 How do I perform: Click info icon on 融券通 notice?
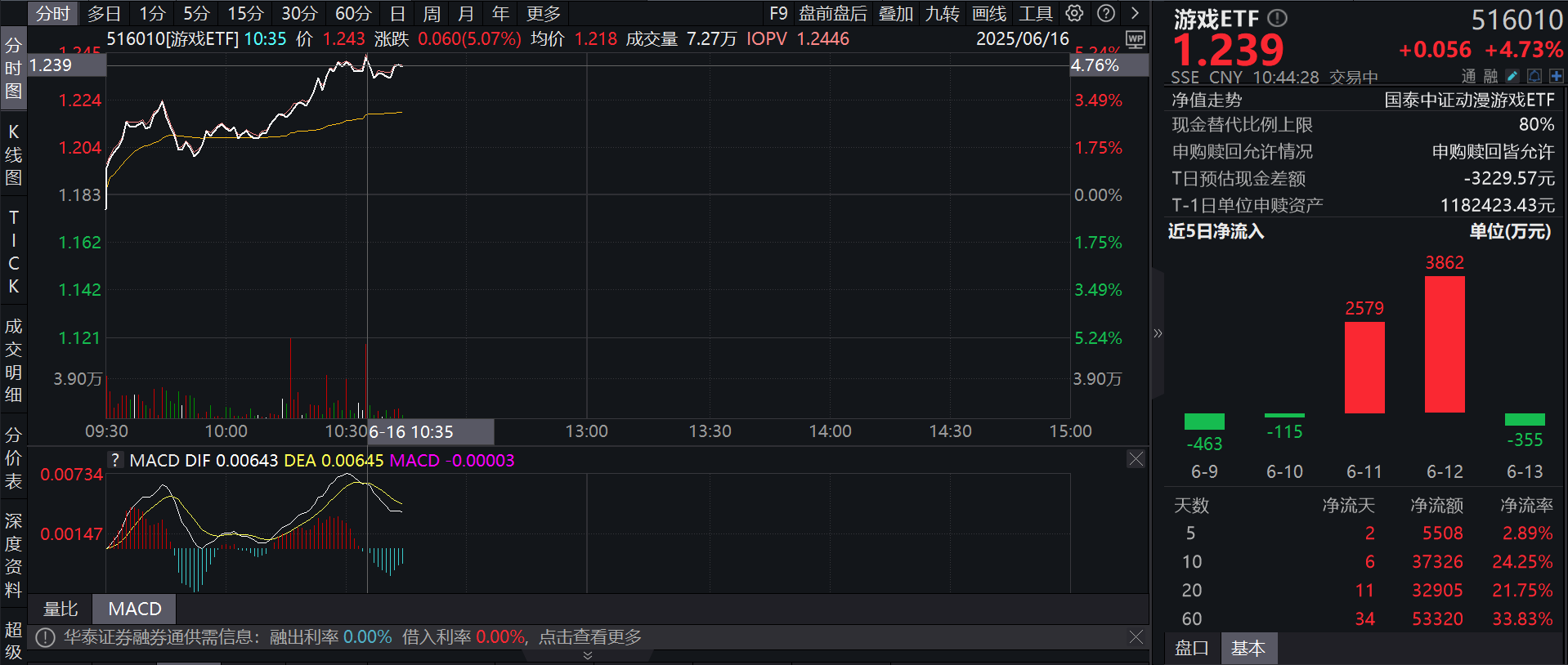click(x=45, y=637)
